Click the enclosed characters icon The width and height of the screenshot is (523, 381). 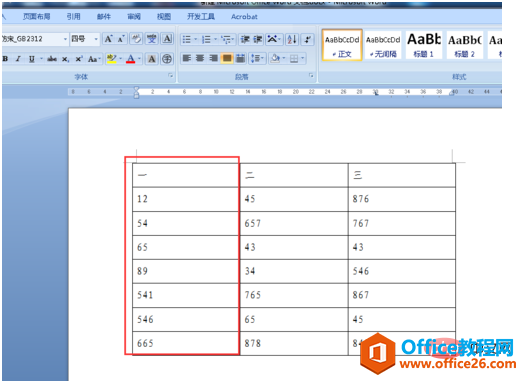[x=167, y=59]
